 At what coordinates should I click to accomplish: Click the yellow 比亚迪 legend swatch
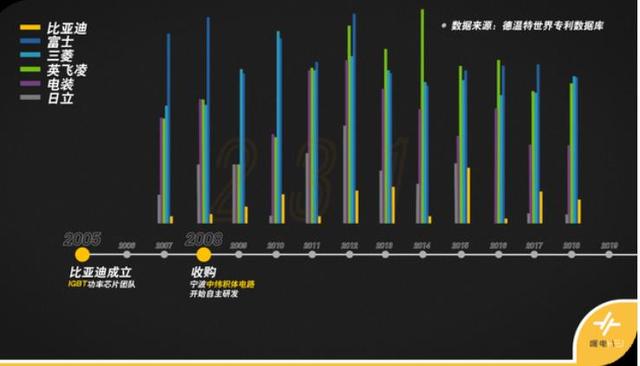click(x=30, y=27)
